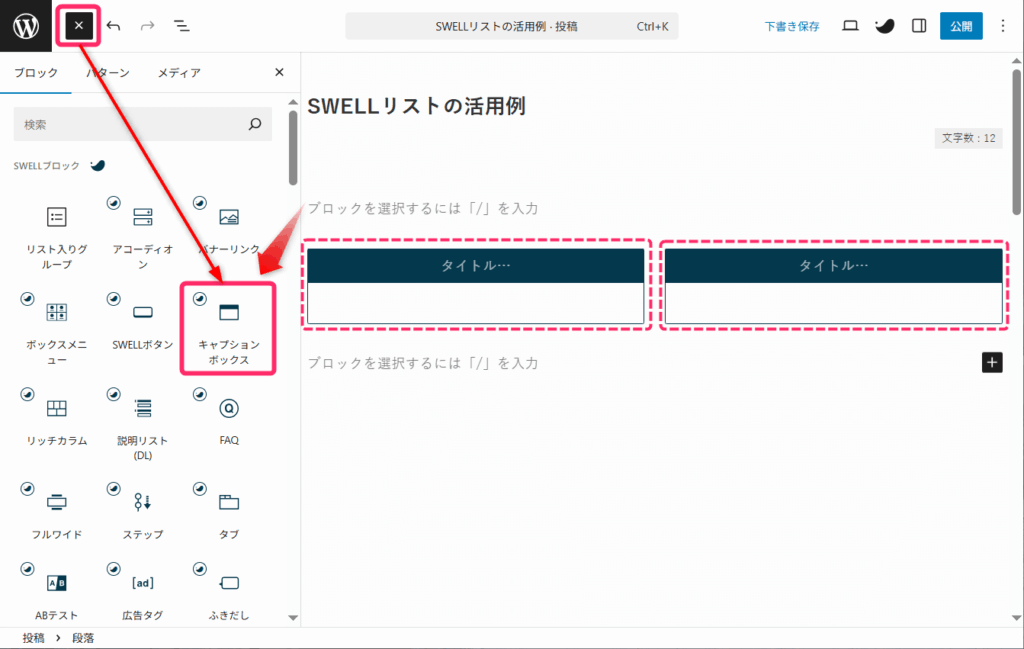This screenshot has width=1024, height=649.
Task: Close the inserter panel with X
Action: click(x=279, y=72)
